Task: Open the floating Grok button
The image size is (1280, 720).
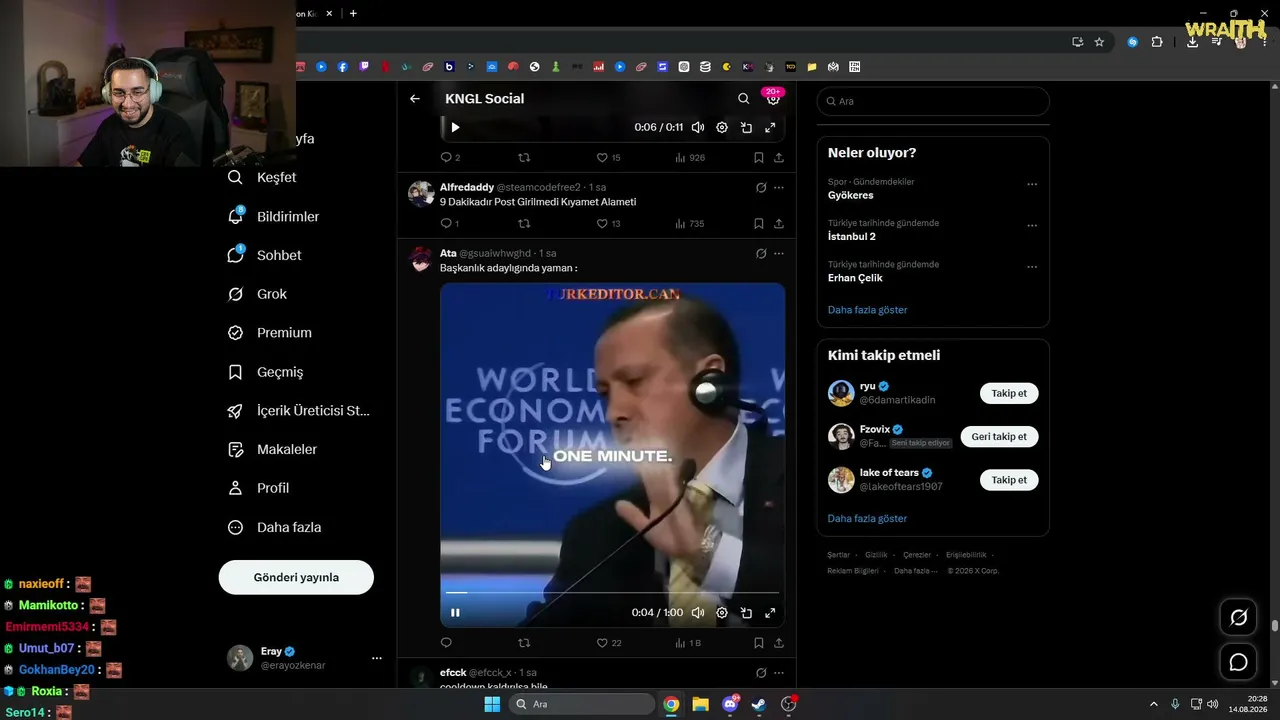Action: point(1238,618)
